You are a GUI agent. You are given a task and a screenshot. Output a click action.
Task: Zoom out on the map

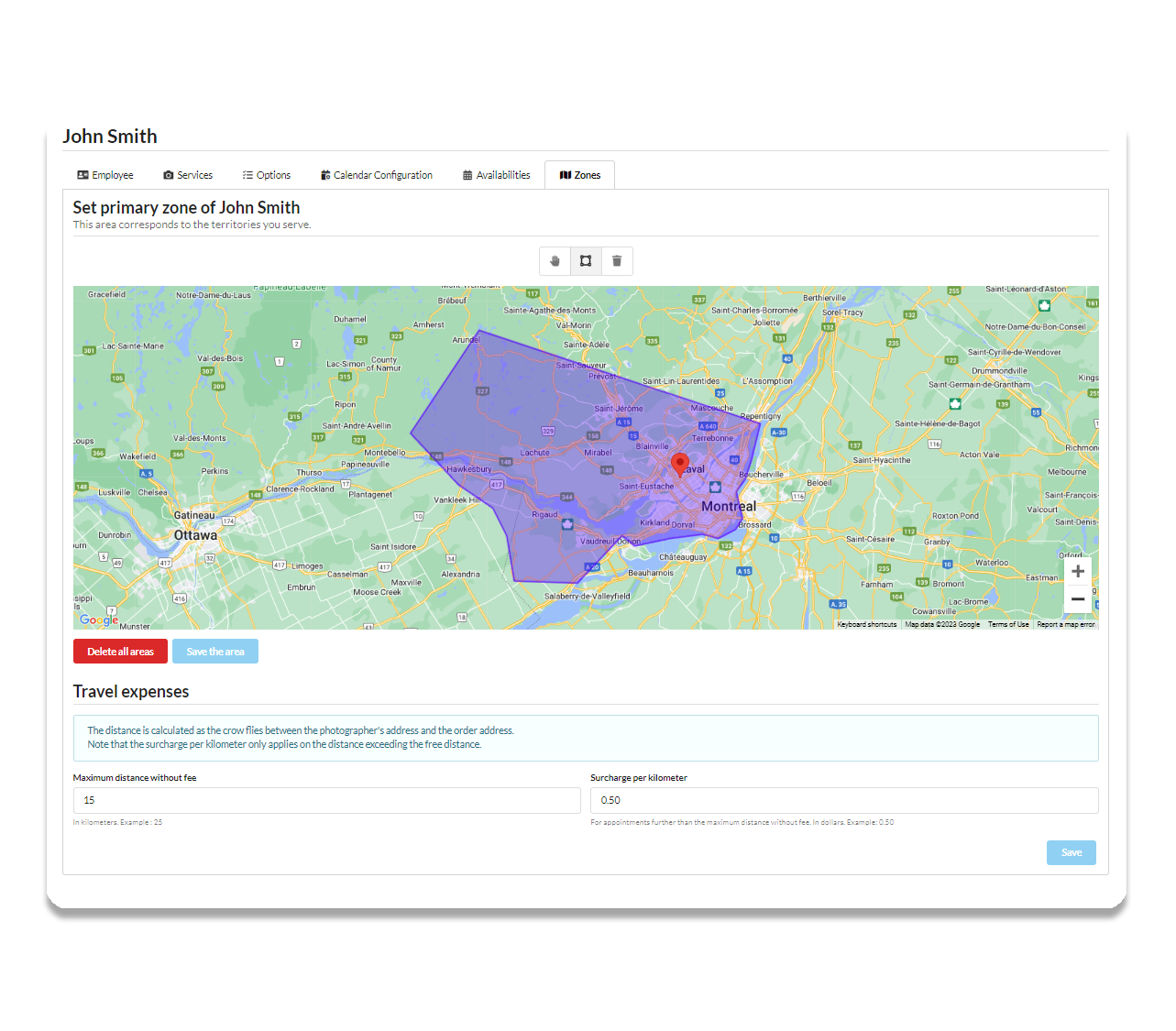click(1078, 599)
